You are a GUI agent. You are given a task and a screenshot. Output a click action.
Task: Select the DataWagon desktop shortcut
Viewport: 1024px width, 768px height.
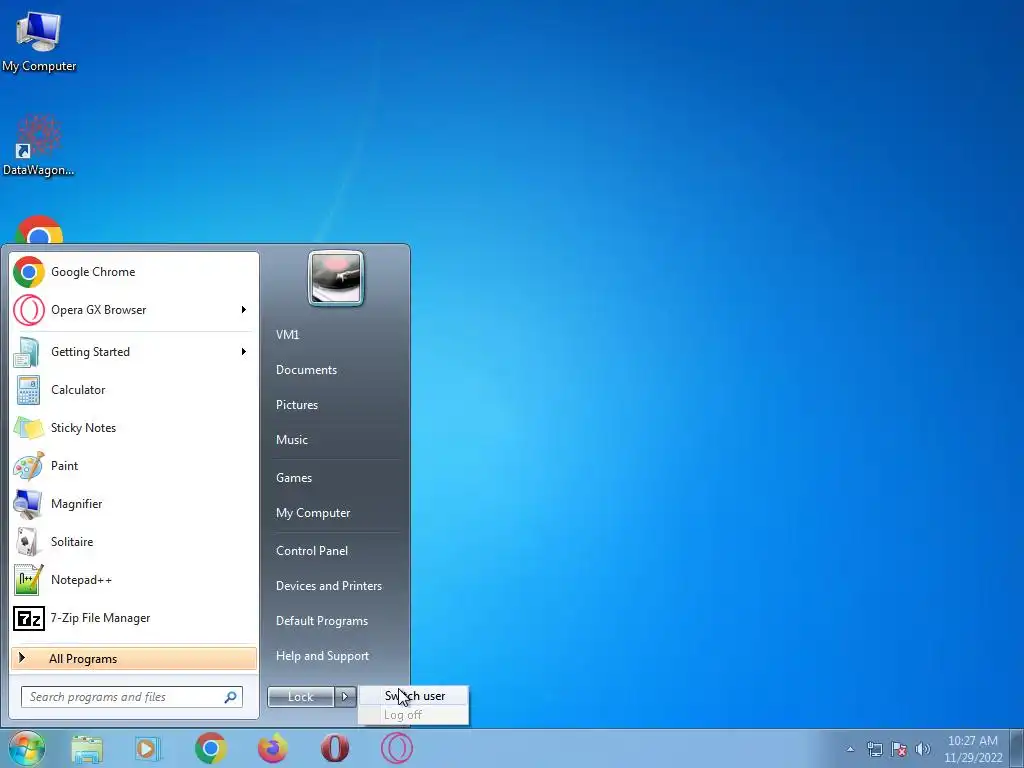(x=39, y=145)
